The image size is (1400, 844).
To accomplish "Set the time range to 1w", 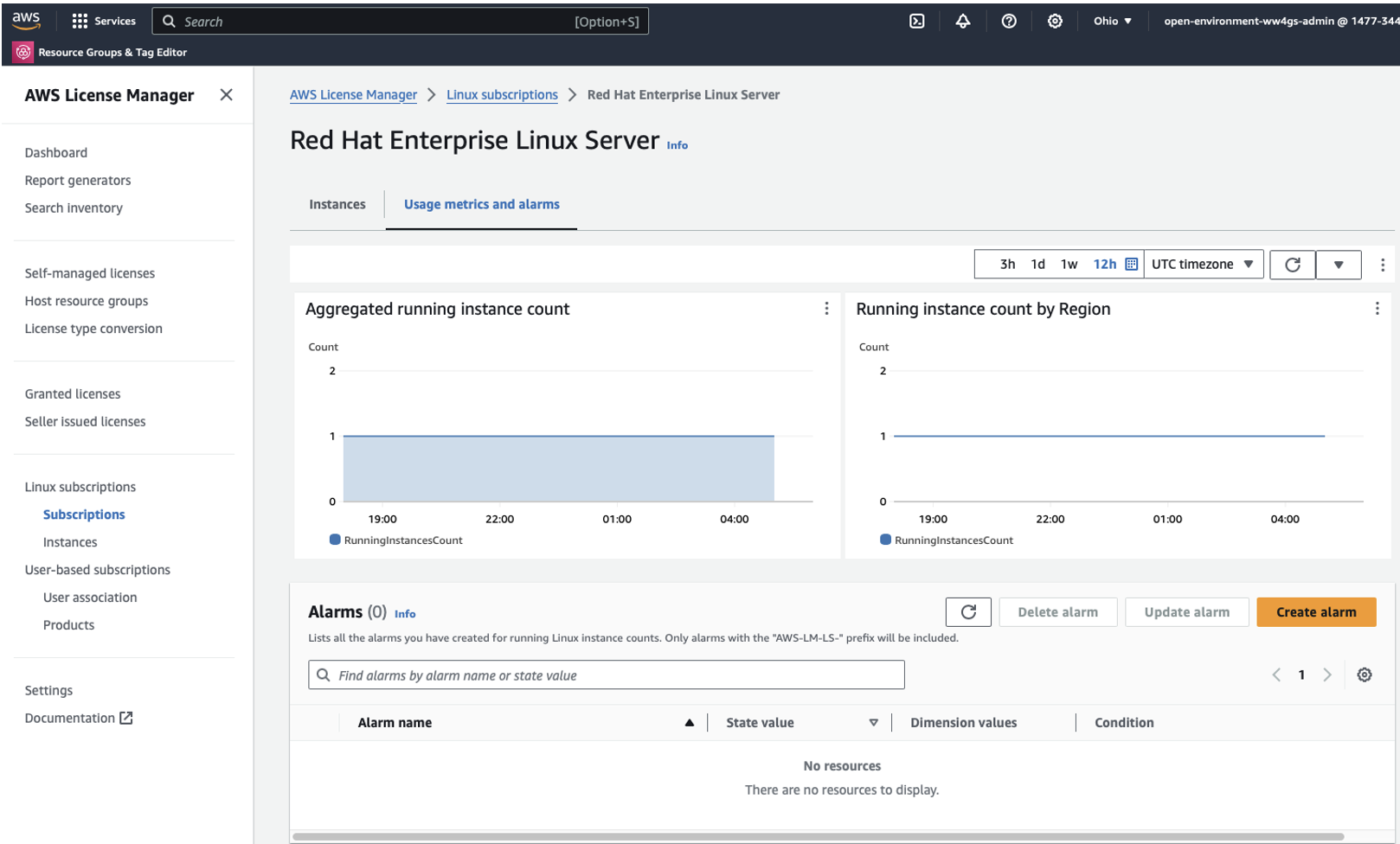I will [1069, 265].
